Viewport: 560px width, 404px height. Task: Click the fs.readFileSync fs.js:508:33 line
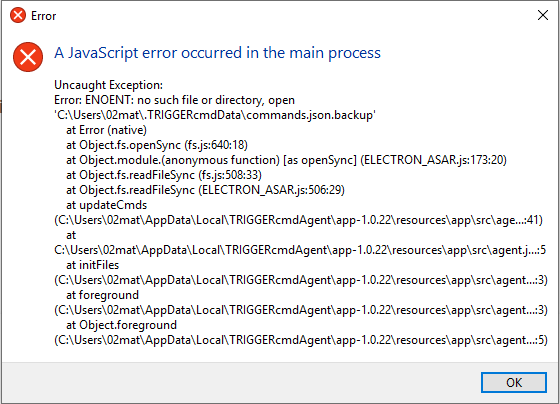[x=164, y=175]
